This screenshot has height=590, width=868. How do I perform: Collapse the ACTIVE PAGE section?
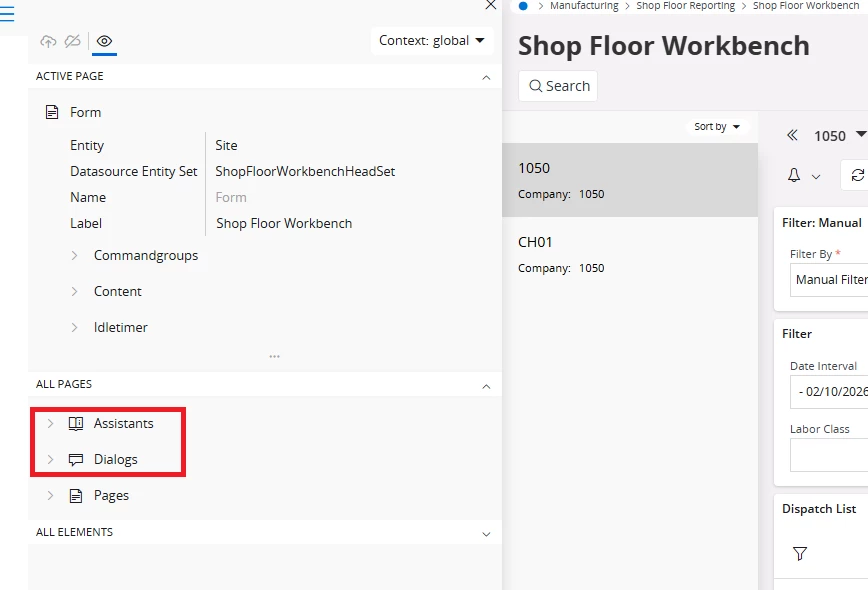tap(486, 77)
